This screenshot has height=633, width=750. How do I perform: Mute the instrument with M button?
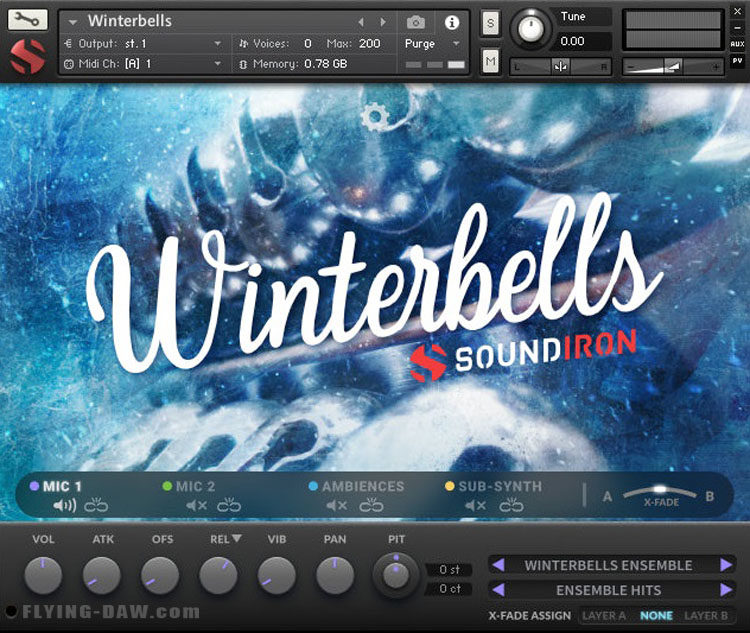pyautogui.click(x=490, y=61)
